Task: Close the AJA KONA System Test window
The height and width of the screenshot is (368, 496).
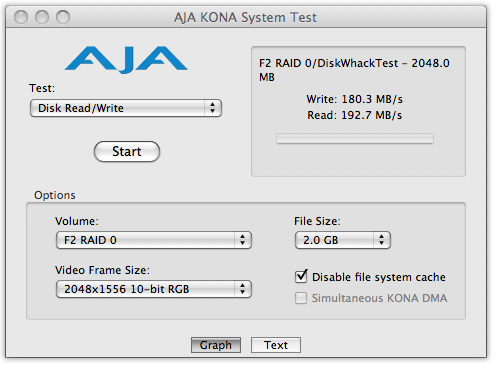Action: [x=21, y=17]
